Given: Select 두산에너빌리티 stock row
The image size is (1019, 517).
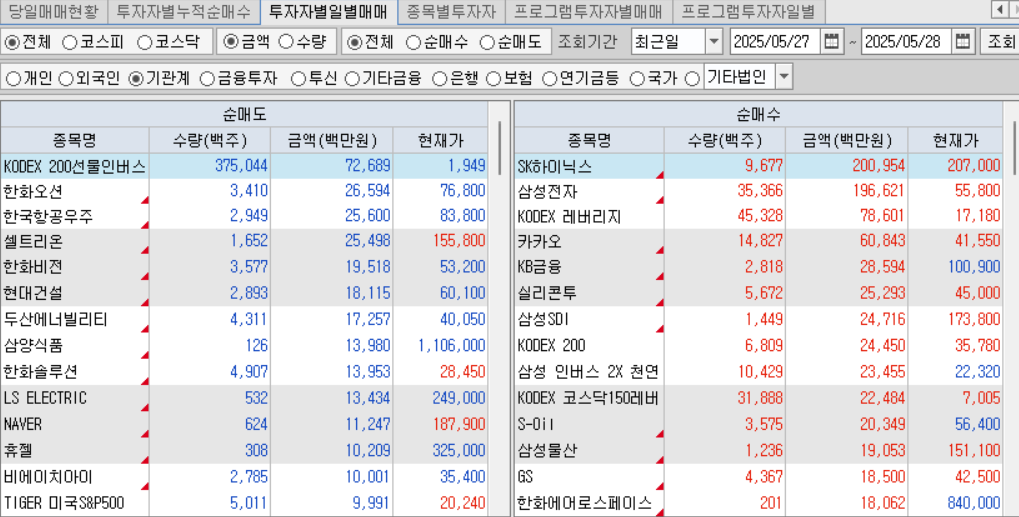Looking at the screenshot, I should click(x=244, y=320).
